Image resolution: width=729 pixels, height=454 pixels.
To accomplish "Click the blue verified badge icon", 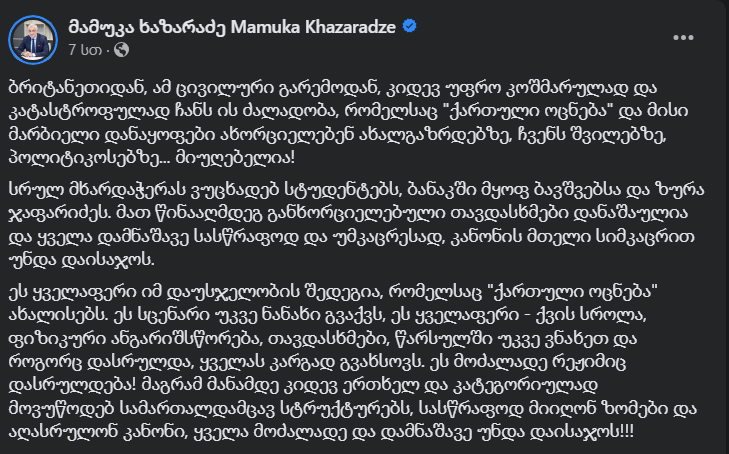I will [x=409, y=27].
